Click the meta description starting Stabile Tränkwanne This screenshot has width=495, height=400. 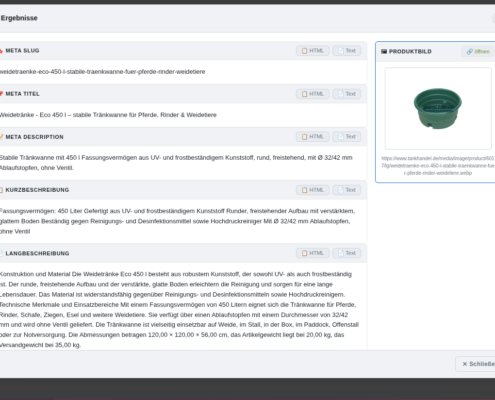(176, 163)
